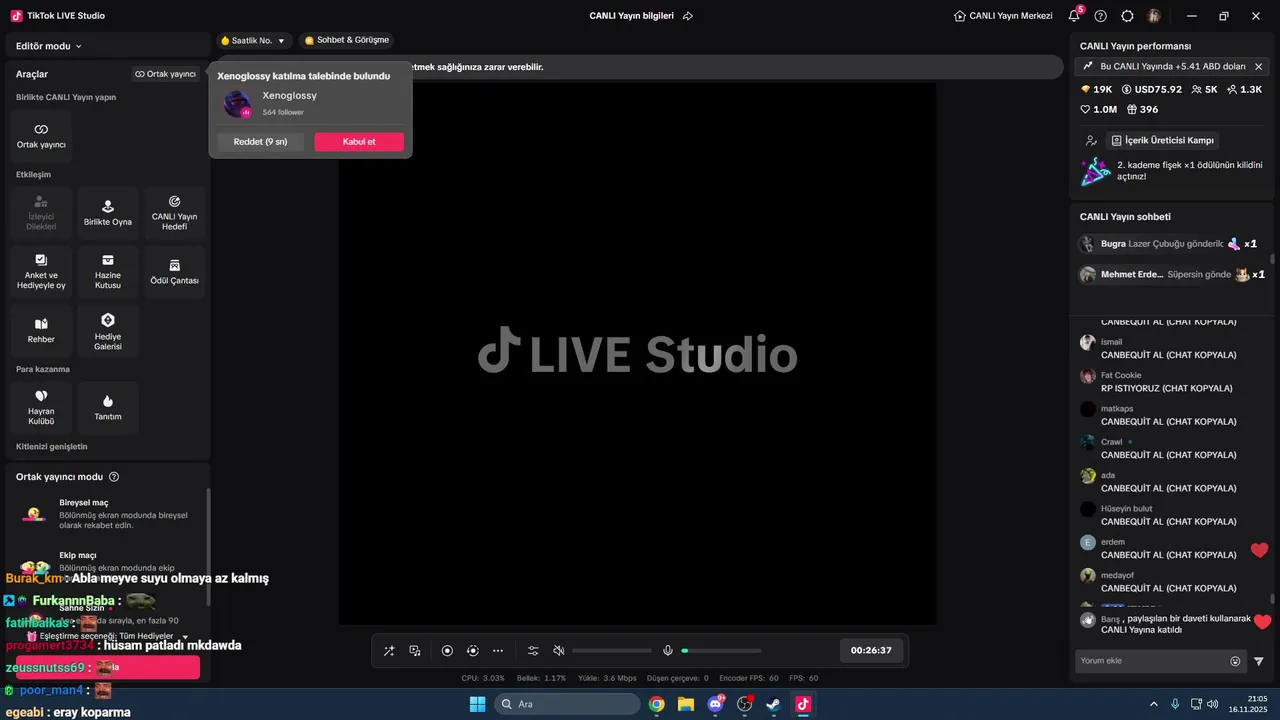1280x720 pixels.
Task: Open the notifications bell
Action: [x=1074, y=16]
